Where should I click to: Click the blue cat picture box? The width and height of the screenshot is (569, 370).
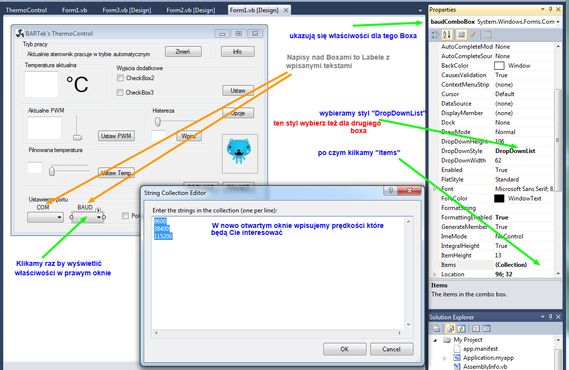240,153
